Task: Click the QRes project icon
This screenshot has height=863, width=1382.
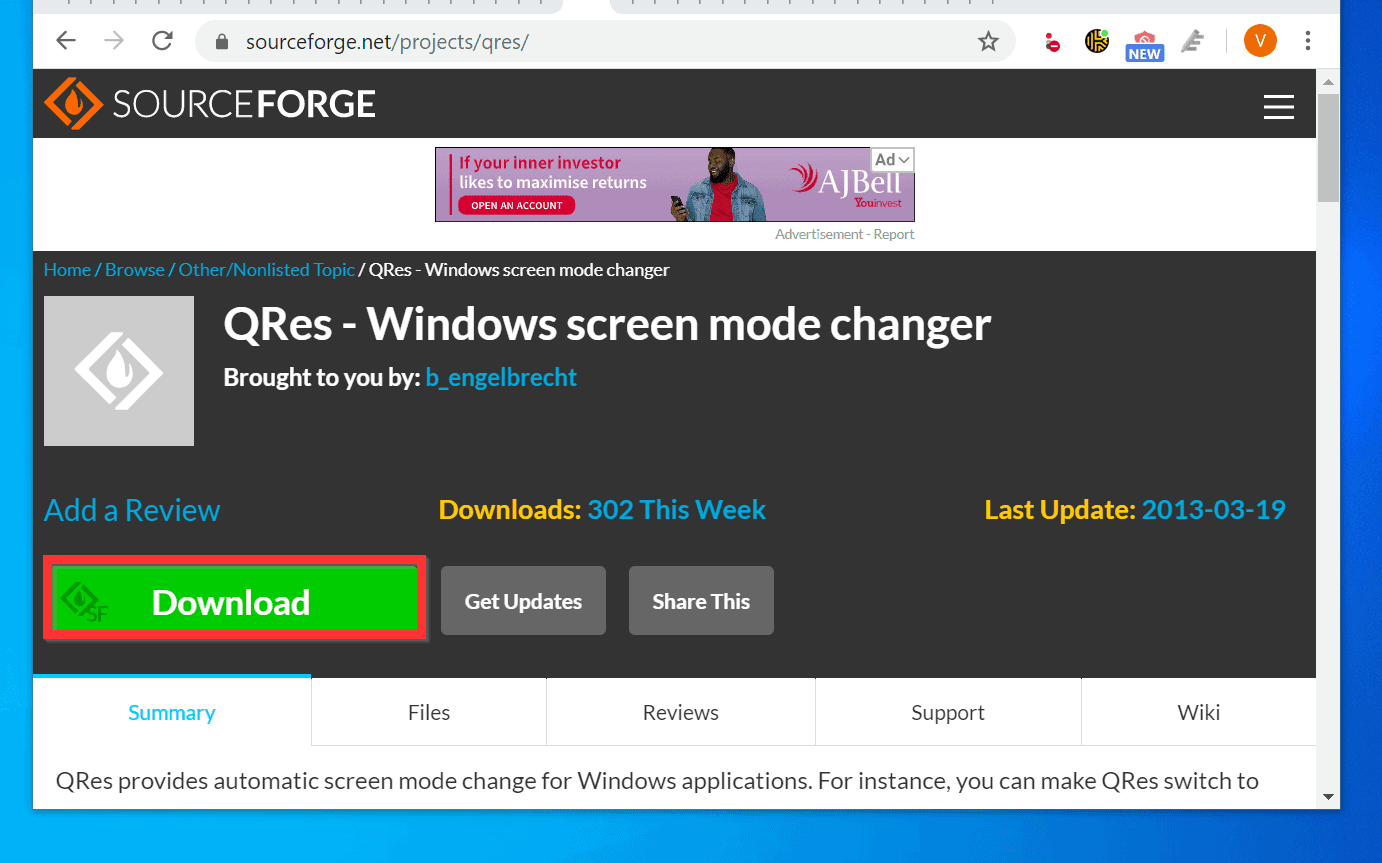Action: (118, 370)
